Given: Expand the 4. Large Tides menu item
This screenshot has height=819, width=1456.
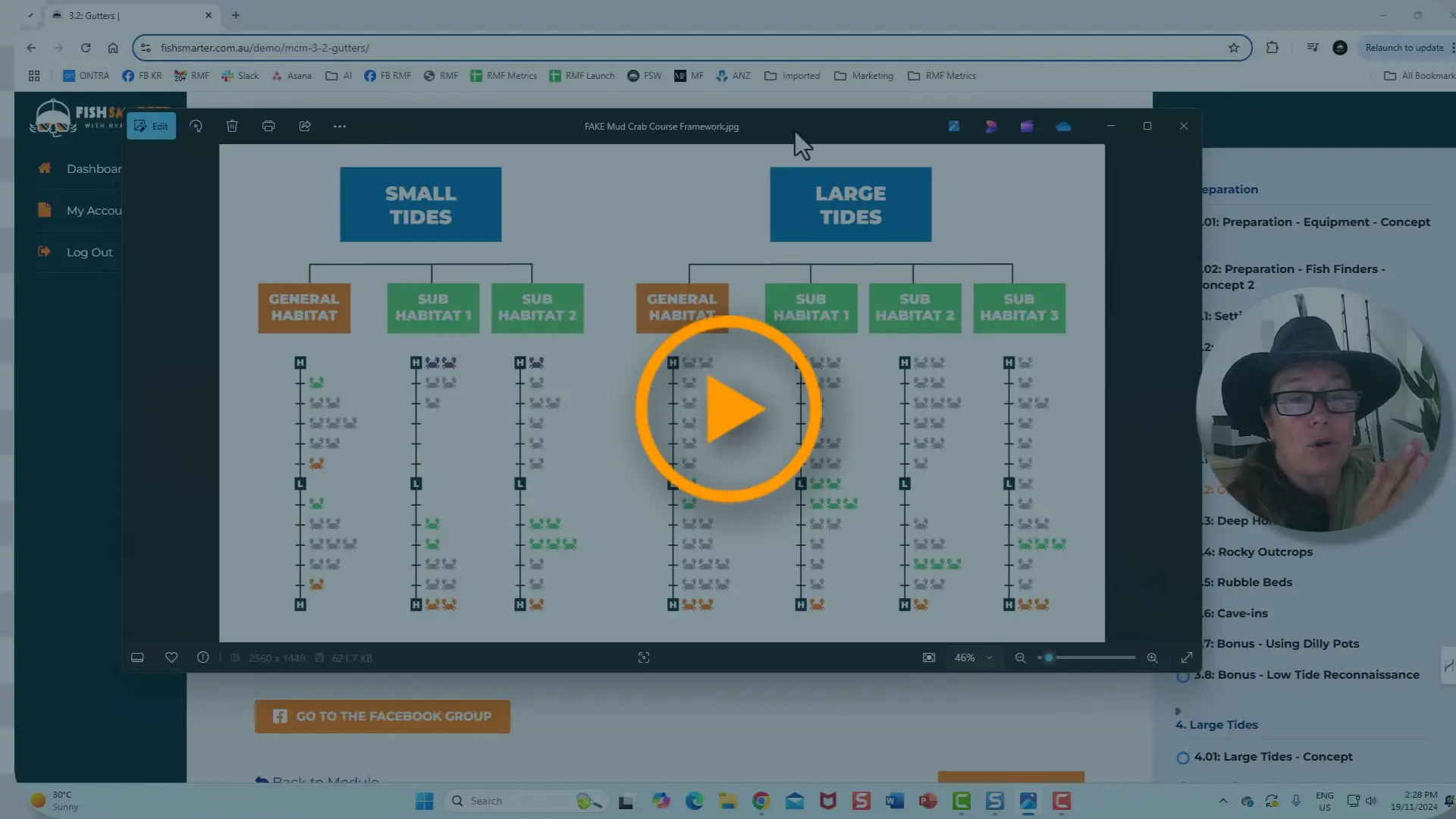Looking at the screenshot, I should 1178,710.
